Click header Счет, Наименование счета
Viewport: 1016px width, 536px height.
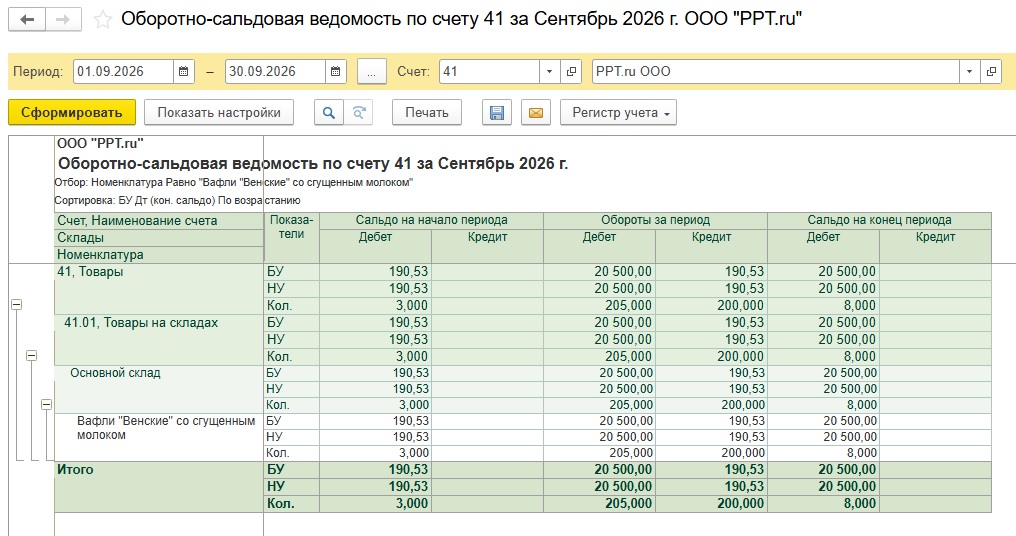click(x=159, y=220)
